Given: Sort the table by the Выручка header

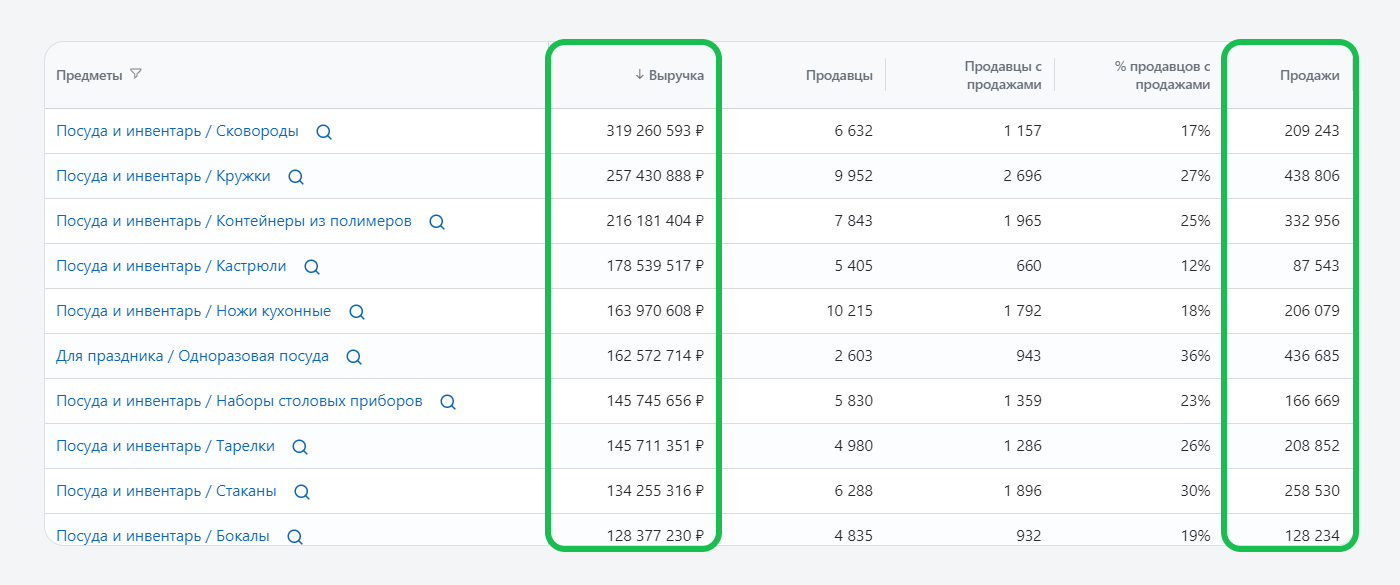Looking at the screenshot, I should (x=669, y=75).
